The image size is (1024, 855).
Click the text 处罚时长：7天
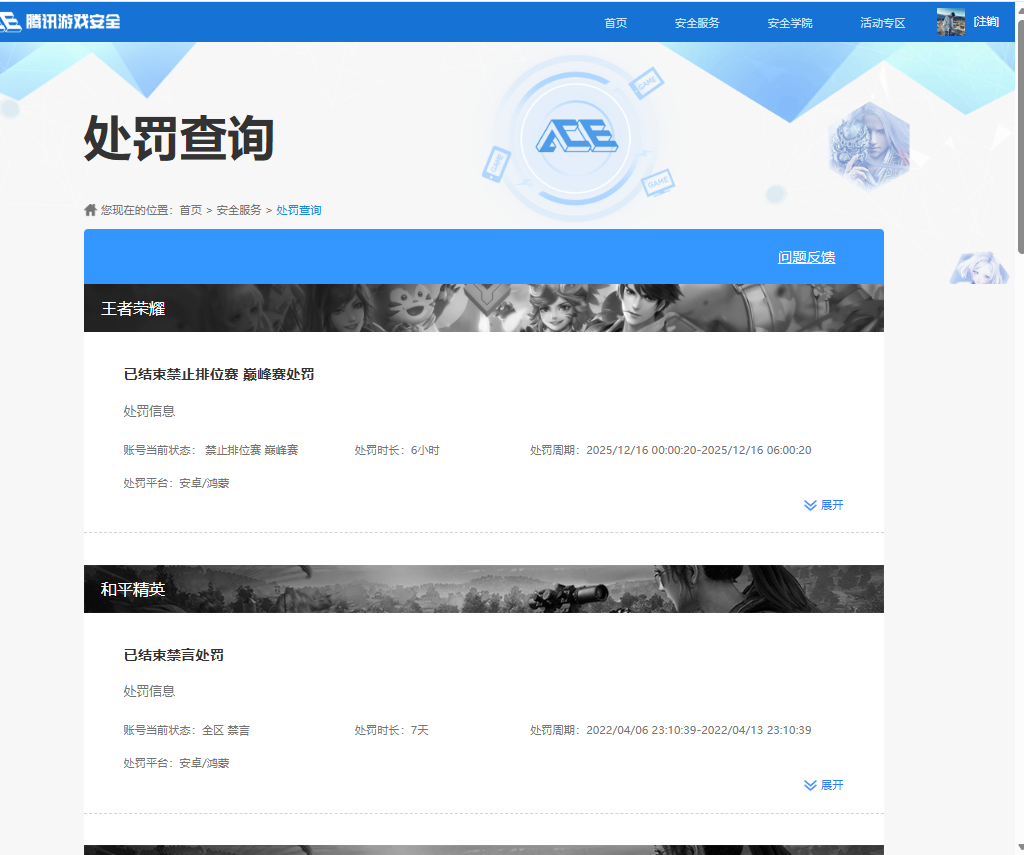(392, 730)
